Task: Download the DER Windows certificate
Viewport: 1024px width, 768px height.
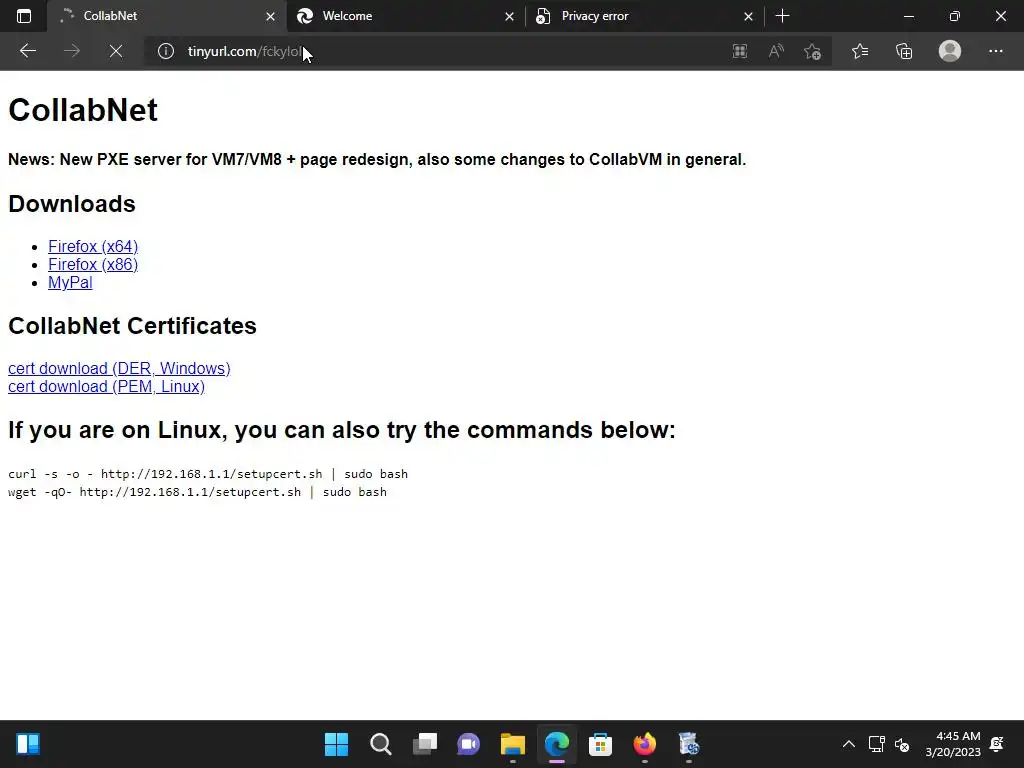Action: (119, 368)
